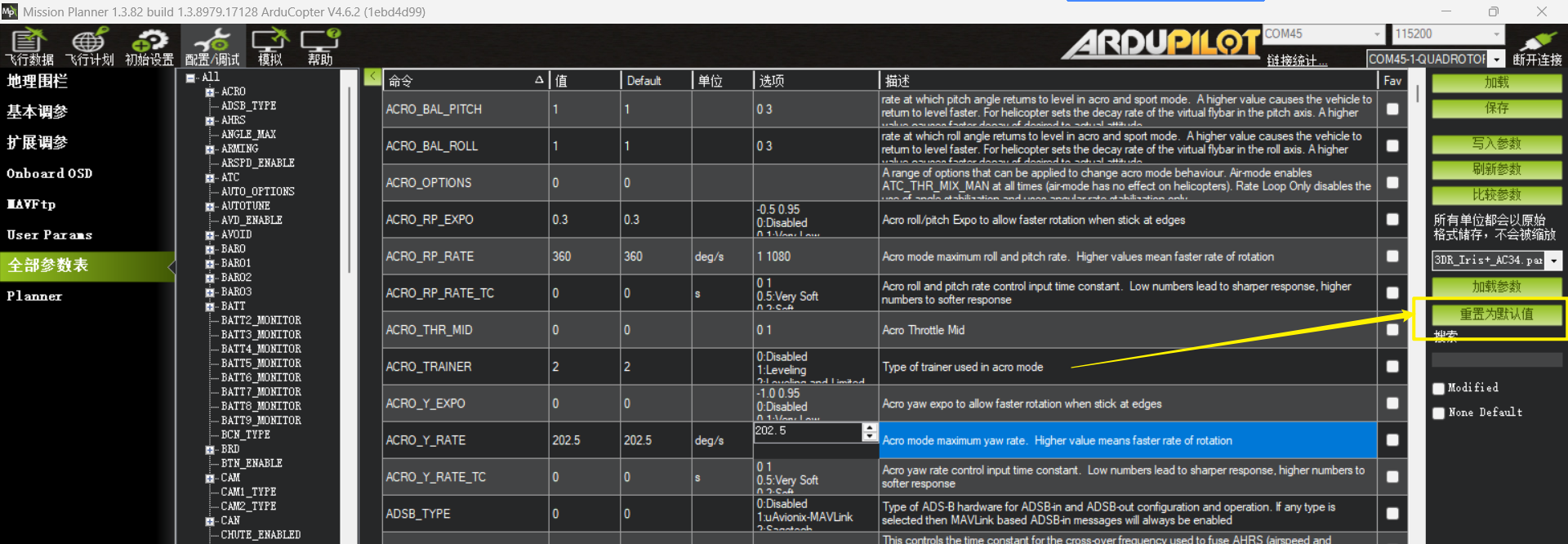Increment the ACRO_Y_RATE value stepper
Screen dimensions: 1568x544
870,427
